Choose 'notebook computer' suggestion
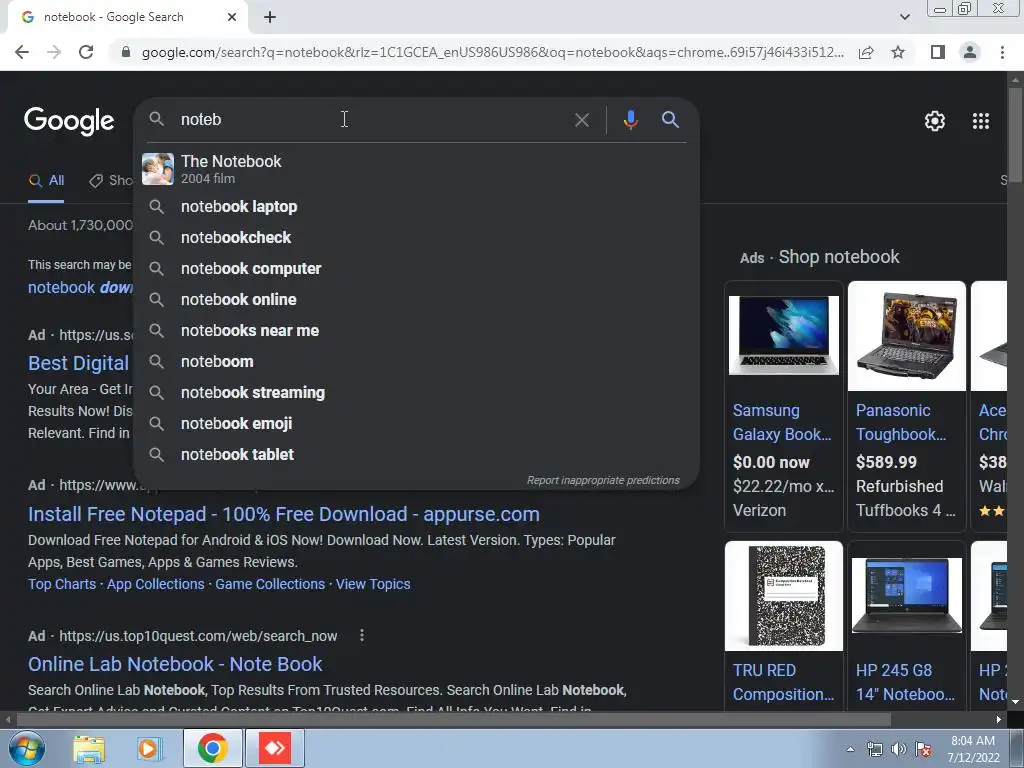The height and width of the screenshot is (768, 1024). [417, 268]
